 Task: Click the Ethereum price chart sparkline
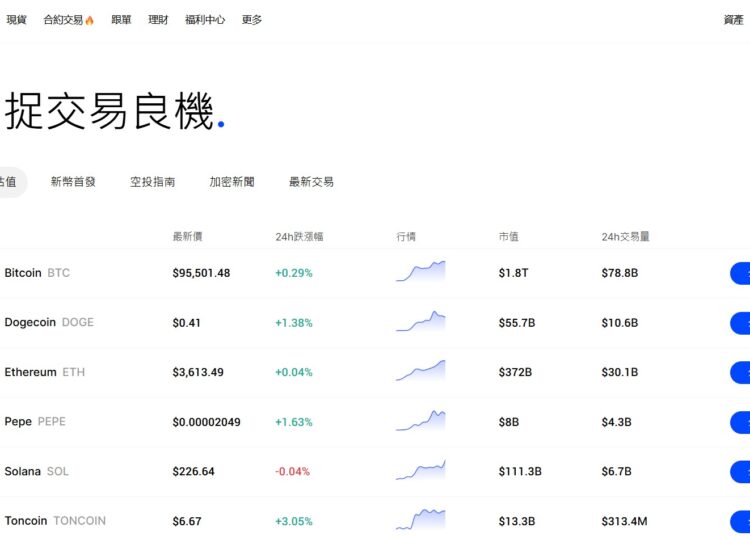(x=420, y=370)
